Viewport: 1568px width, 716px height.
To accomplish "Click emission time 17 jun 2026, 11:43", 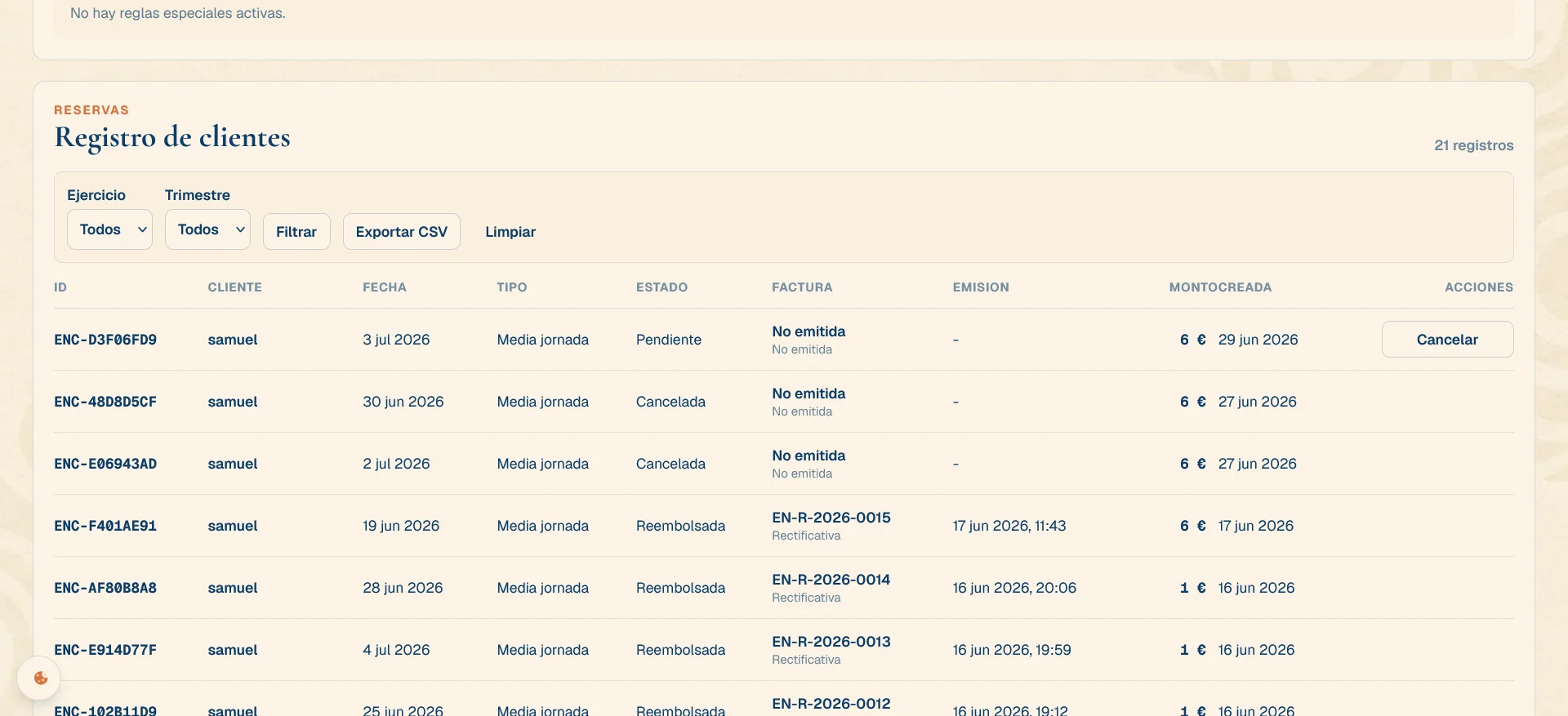I will [x=1009, y=526].
